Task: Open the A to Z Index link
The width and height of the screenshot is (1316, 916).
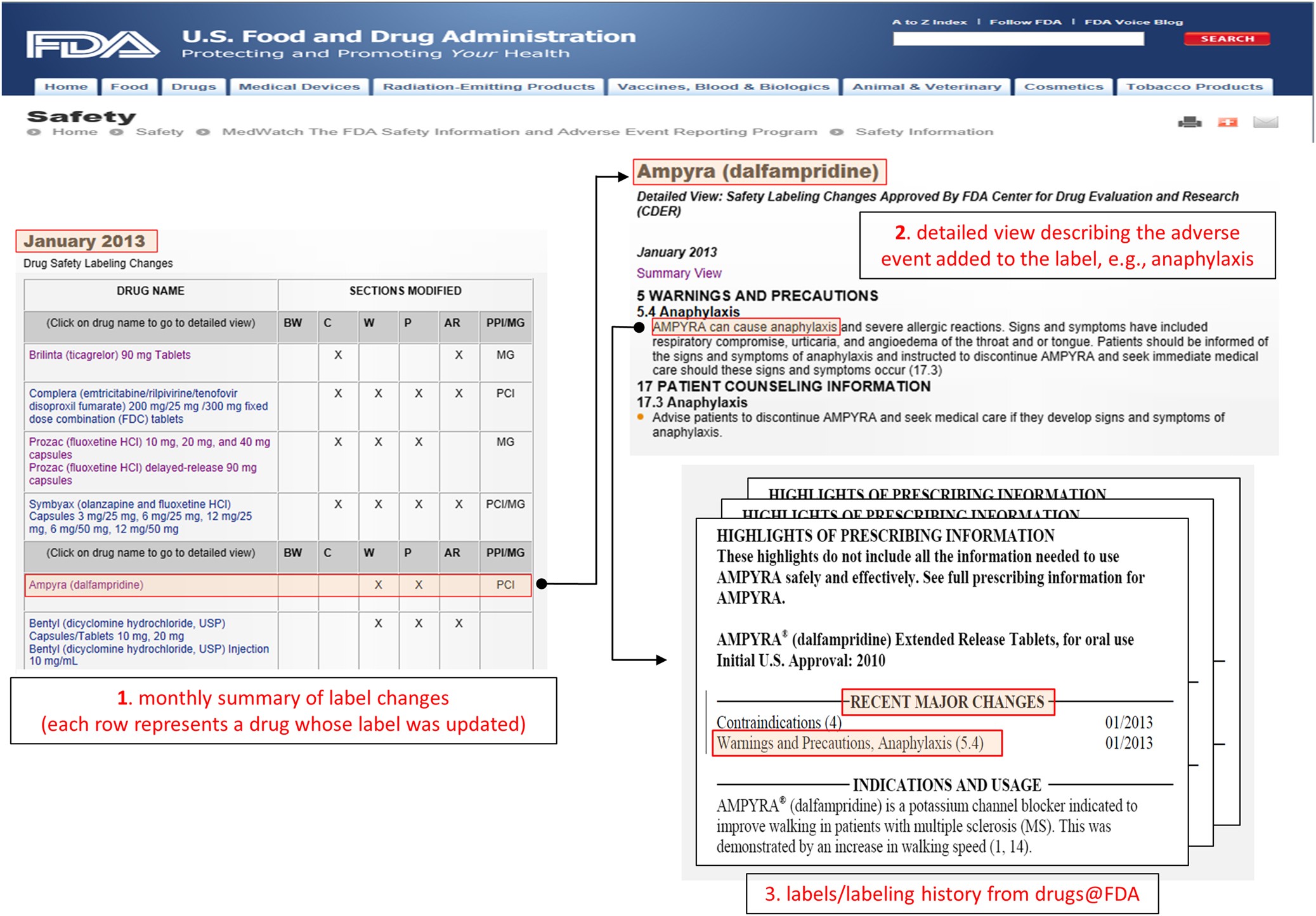Action: (929, 22)
